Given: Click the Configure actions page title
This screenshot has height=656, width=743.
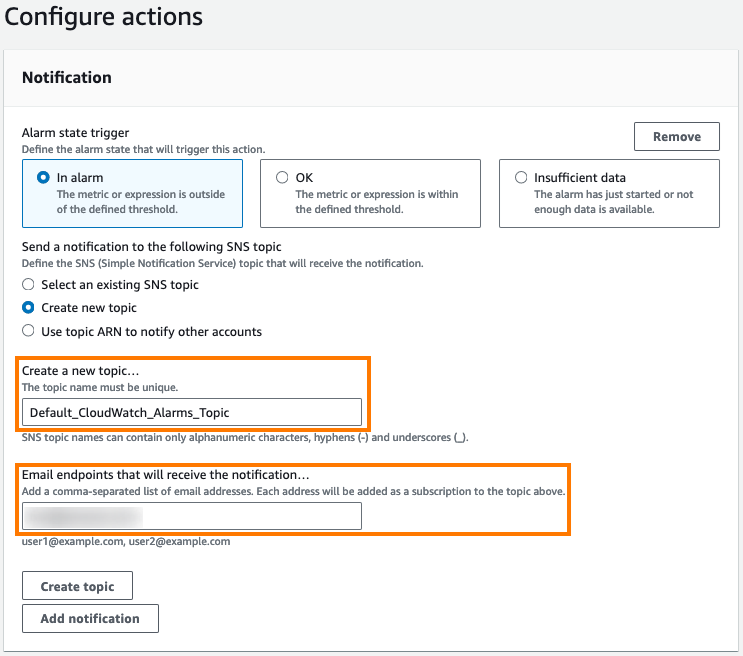Looking at the screenshot, I should 103,17.
